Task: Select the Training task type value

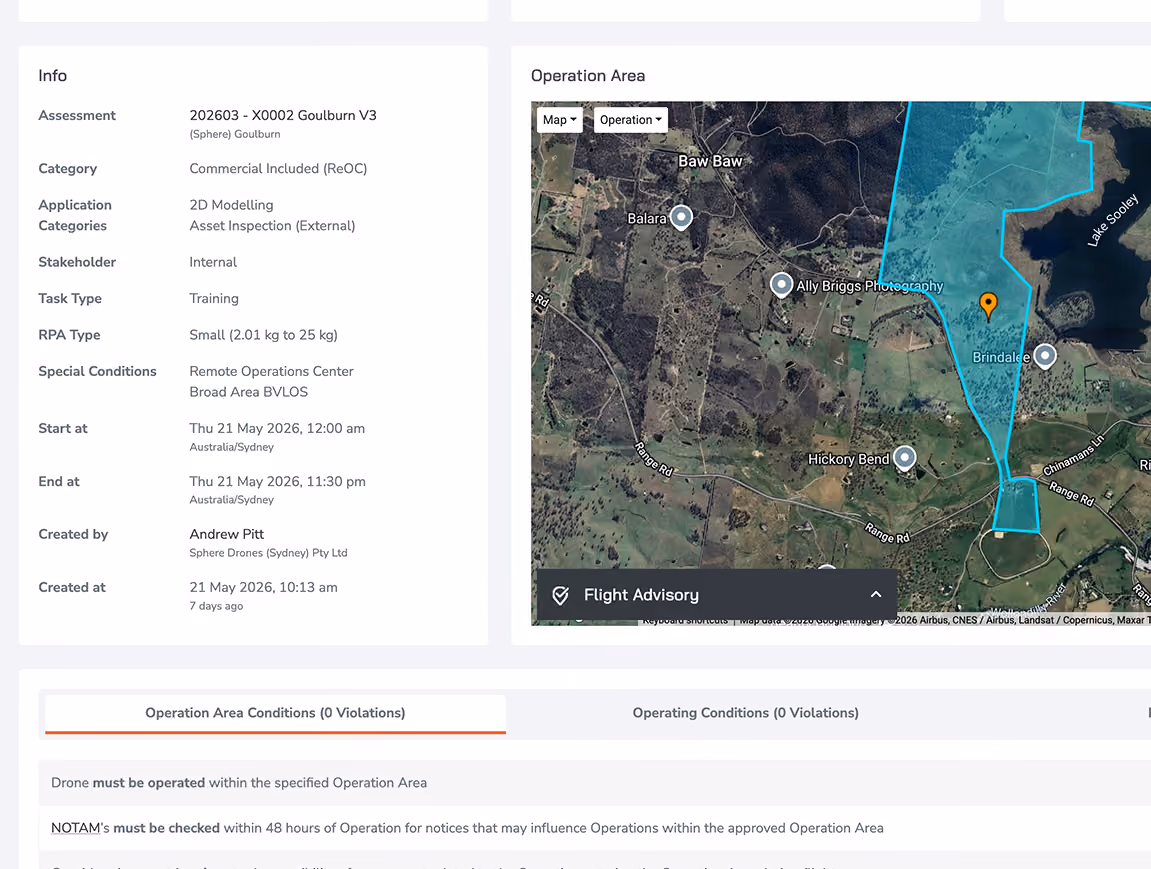Action: pos(214,299)
